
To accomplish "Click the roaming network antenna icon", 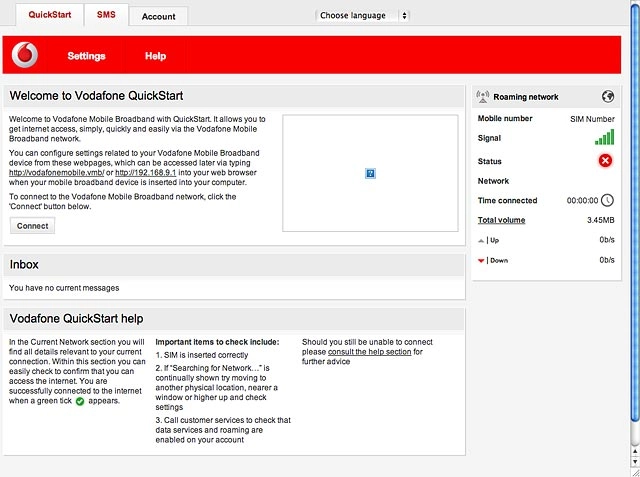I will click(x=483, y=97).
